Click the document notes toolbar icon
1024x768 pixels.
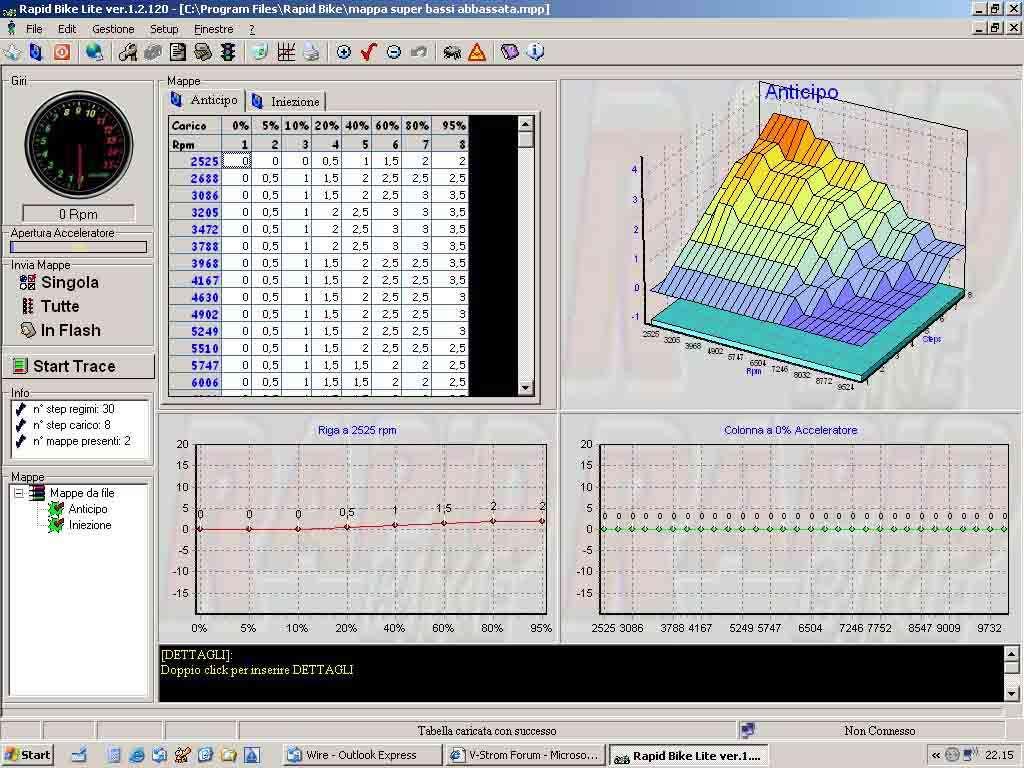(x=178, y=52)
